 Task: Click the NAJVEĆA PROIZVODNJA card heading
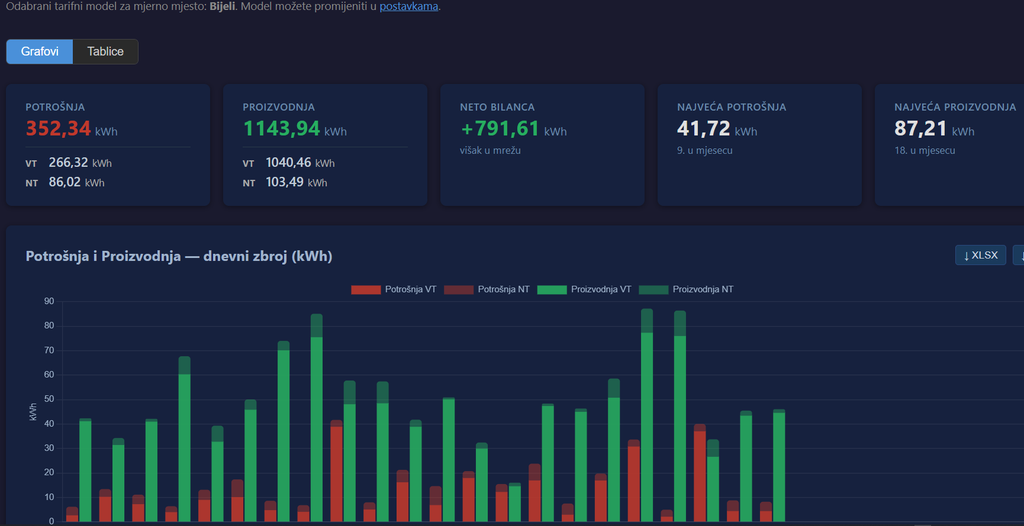pyautogui.click(x=955, y=107)
